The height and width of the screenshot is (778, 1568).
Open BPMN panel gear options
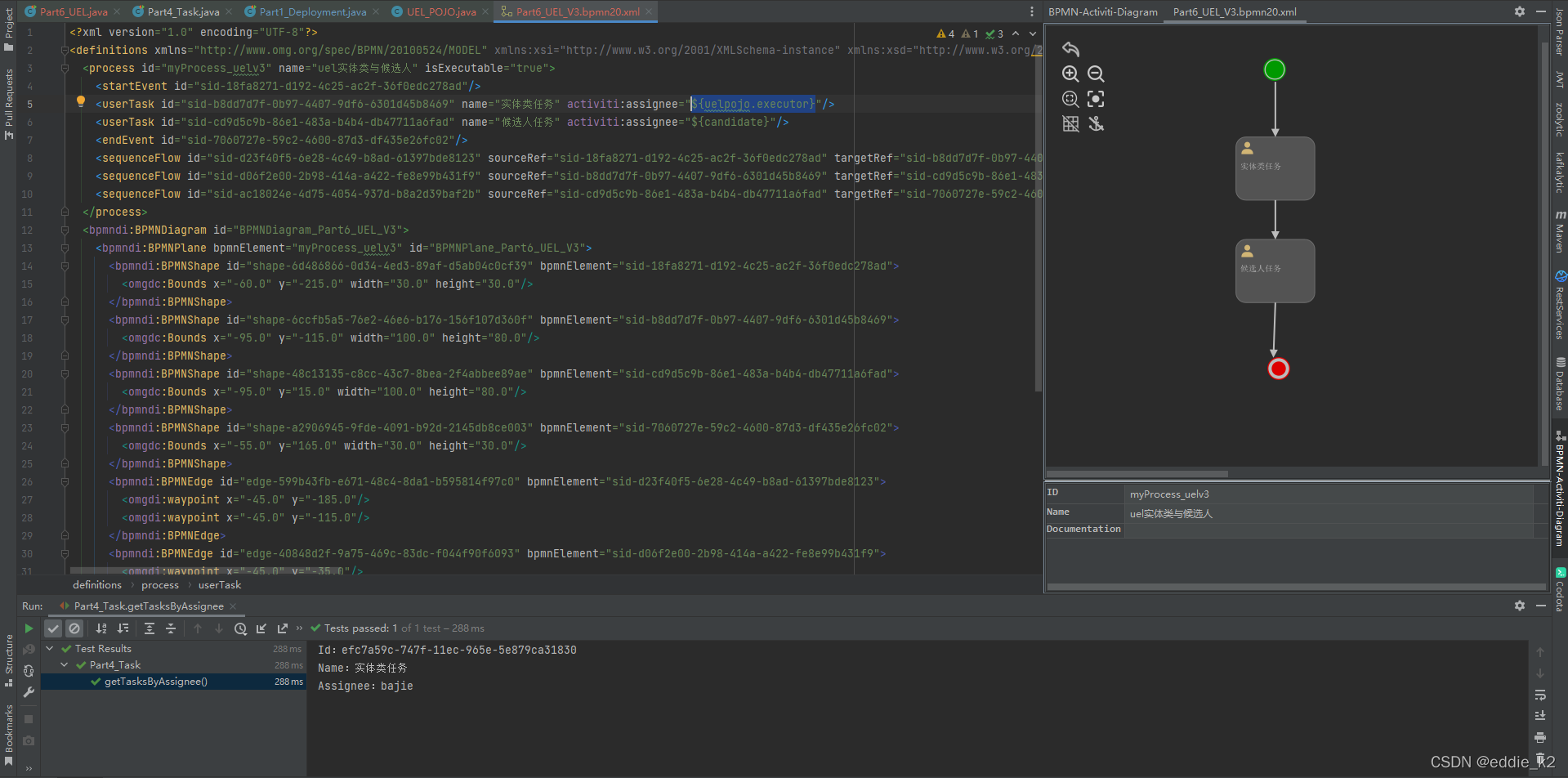1519,11
